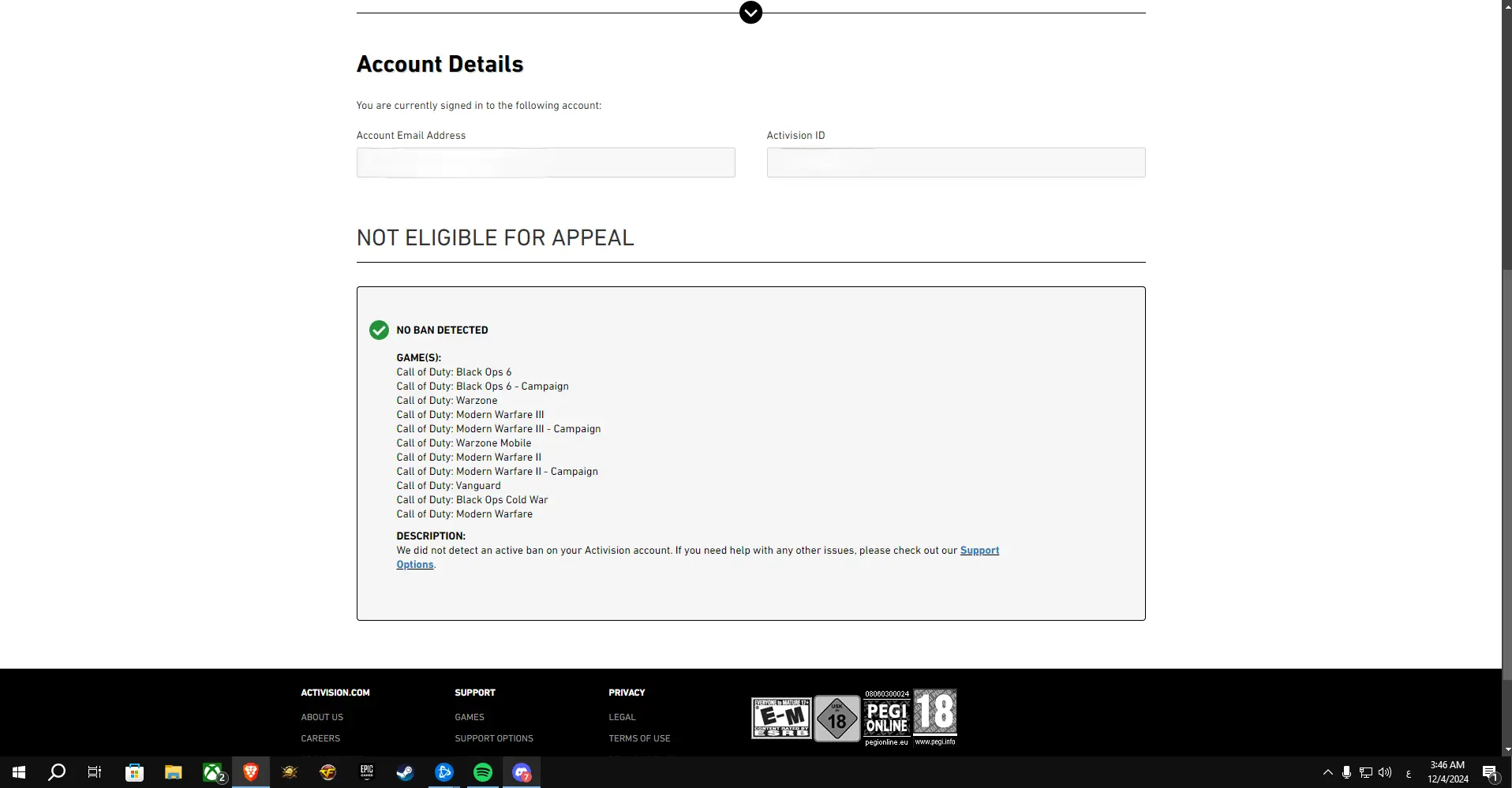The height and width of the screenshot is (788, 1512).
Task: Click the Account Email Address field
Action: point(545,162)
